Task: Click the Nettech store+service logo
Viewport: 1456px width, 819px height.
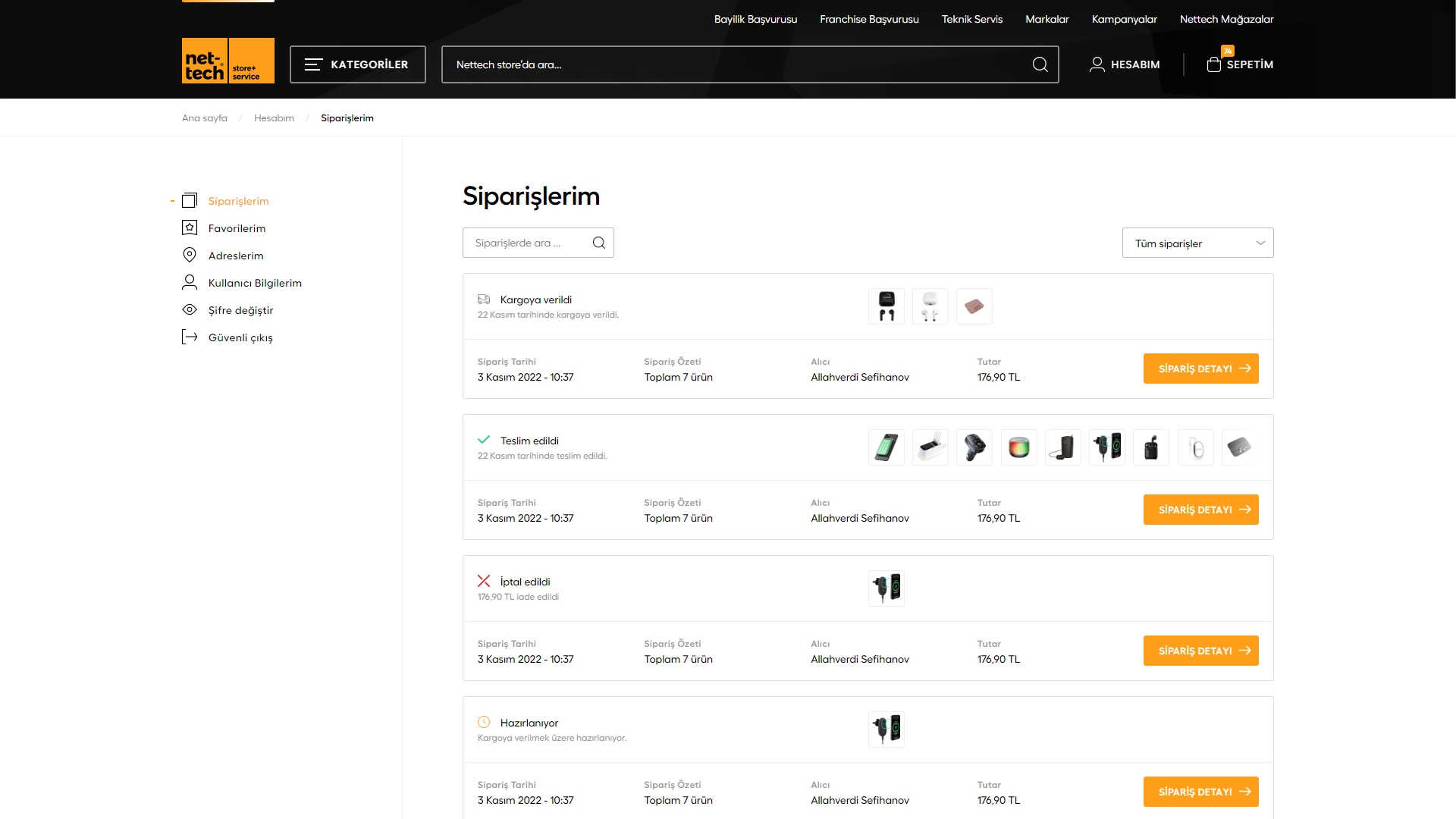Action: (x=227, y=61)
